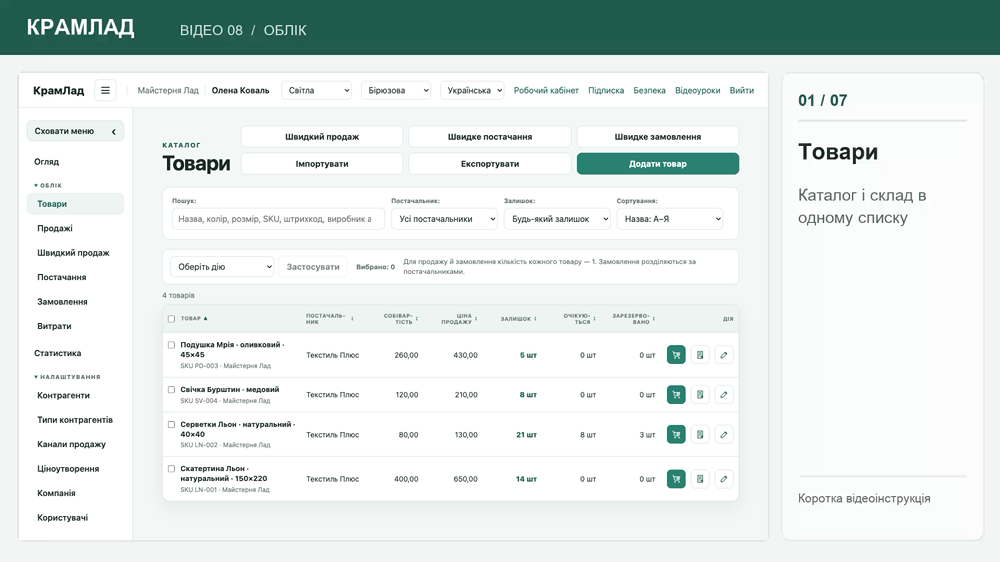Edit the Подушка Мрія product
The image size is (1000, 562).
tap(724, 355)
